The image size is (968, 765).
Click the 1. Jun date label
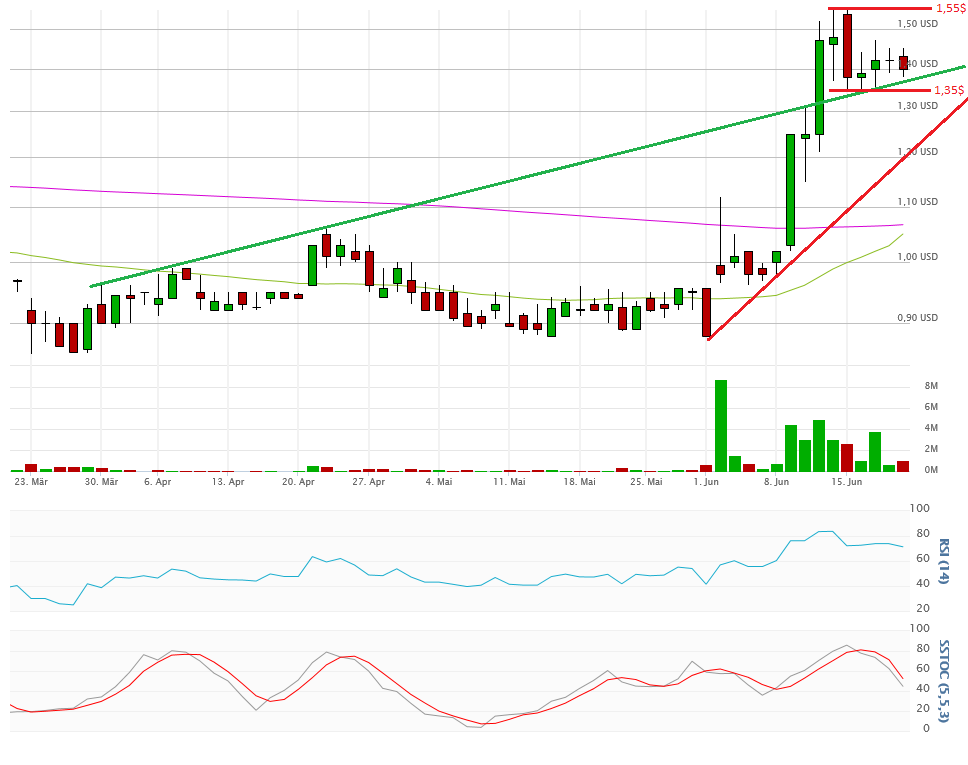point(706,482)
